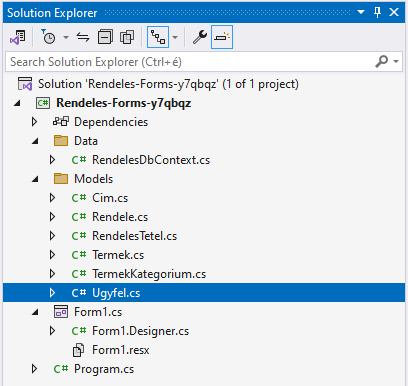Select RendelesTetel.cs file
This screenshot has height=386, width=408.
(135, 236)
